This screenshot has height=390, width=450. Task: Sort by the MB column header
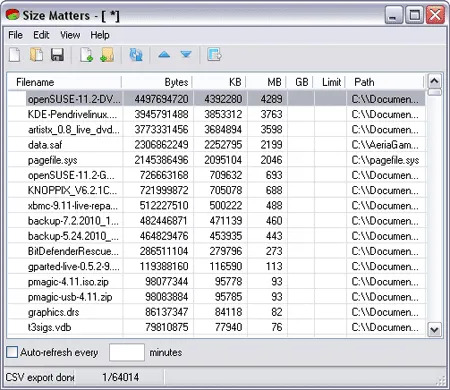[266, 82]
